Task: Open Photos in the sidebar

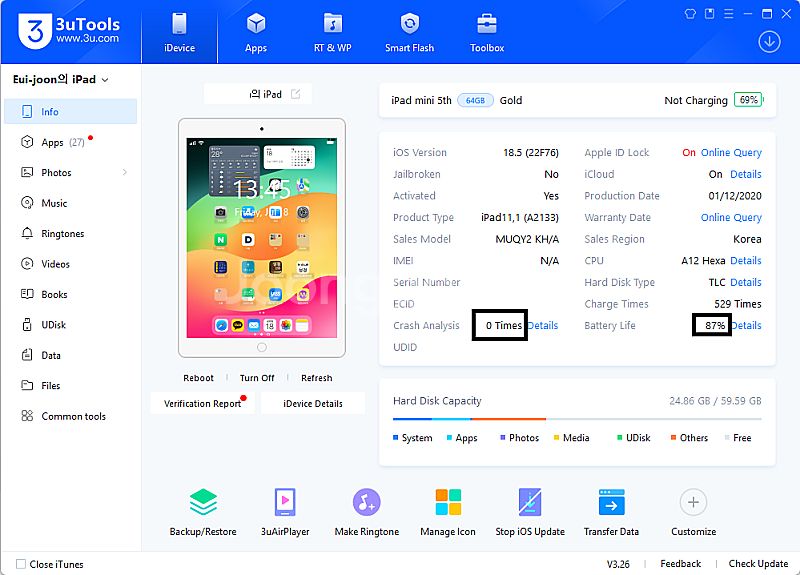Action: coord(70,172)
